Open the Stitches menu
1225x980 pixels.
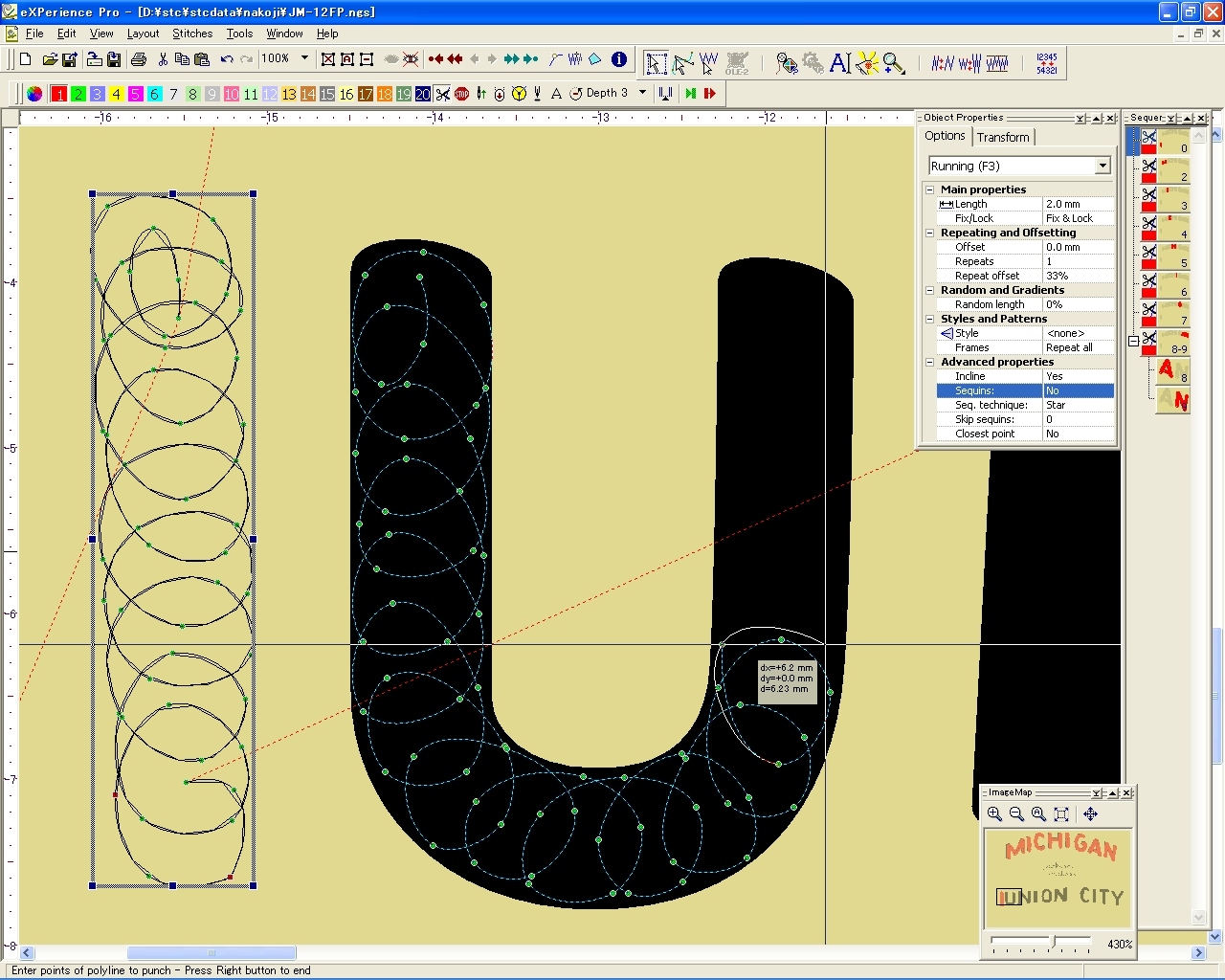coord(192,33)
